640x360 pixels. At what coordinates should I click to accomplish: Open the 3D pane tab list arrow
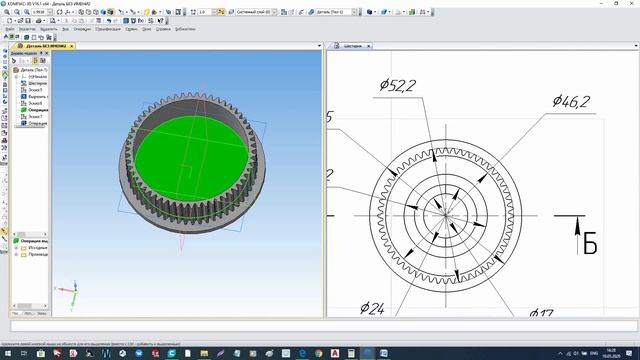tap(320, 46)
